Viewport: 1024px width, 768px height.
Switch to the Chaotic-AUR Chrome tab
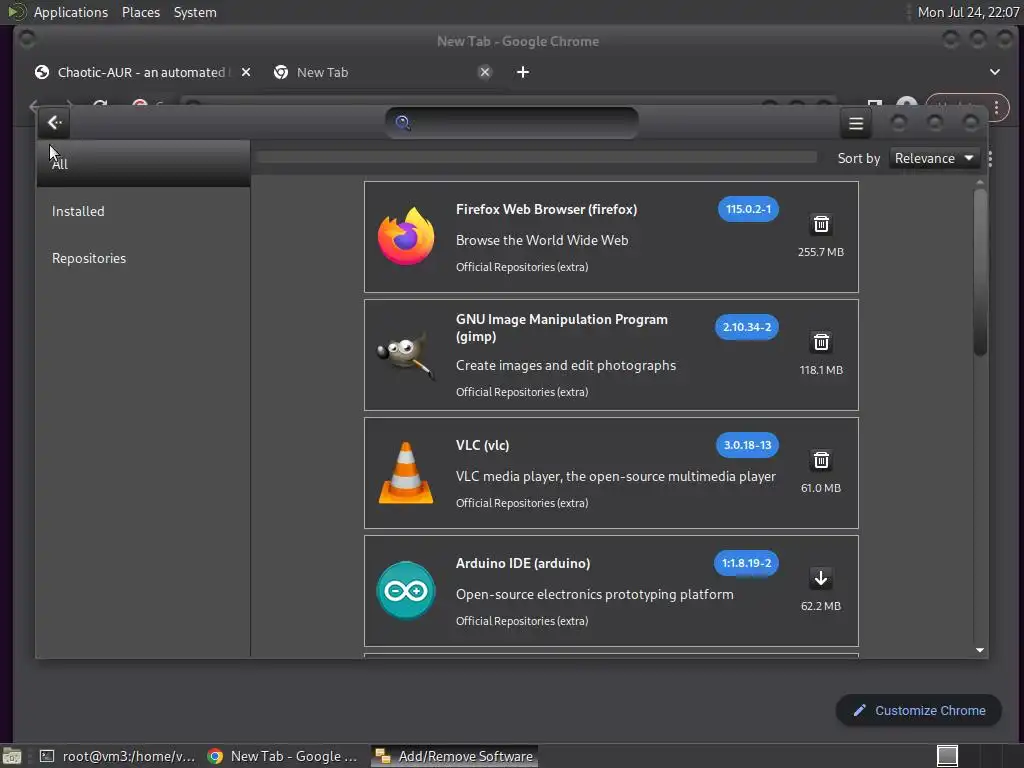click(x=142, y=72)
